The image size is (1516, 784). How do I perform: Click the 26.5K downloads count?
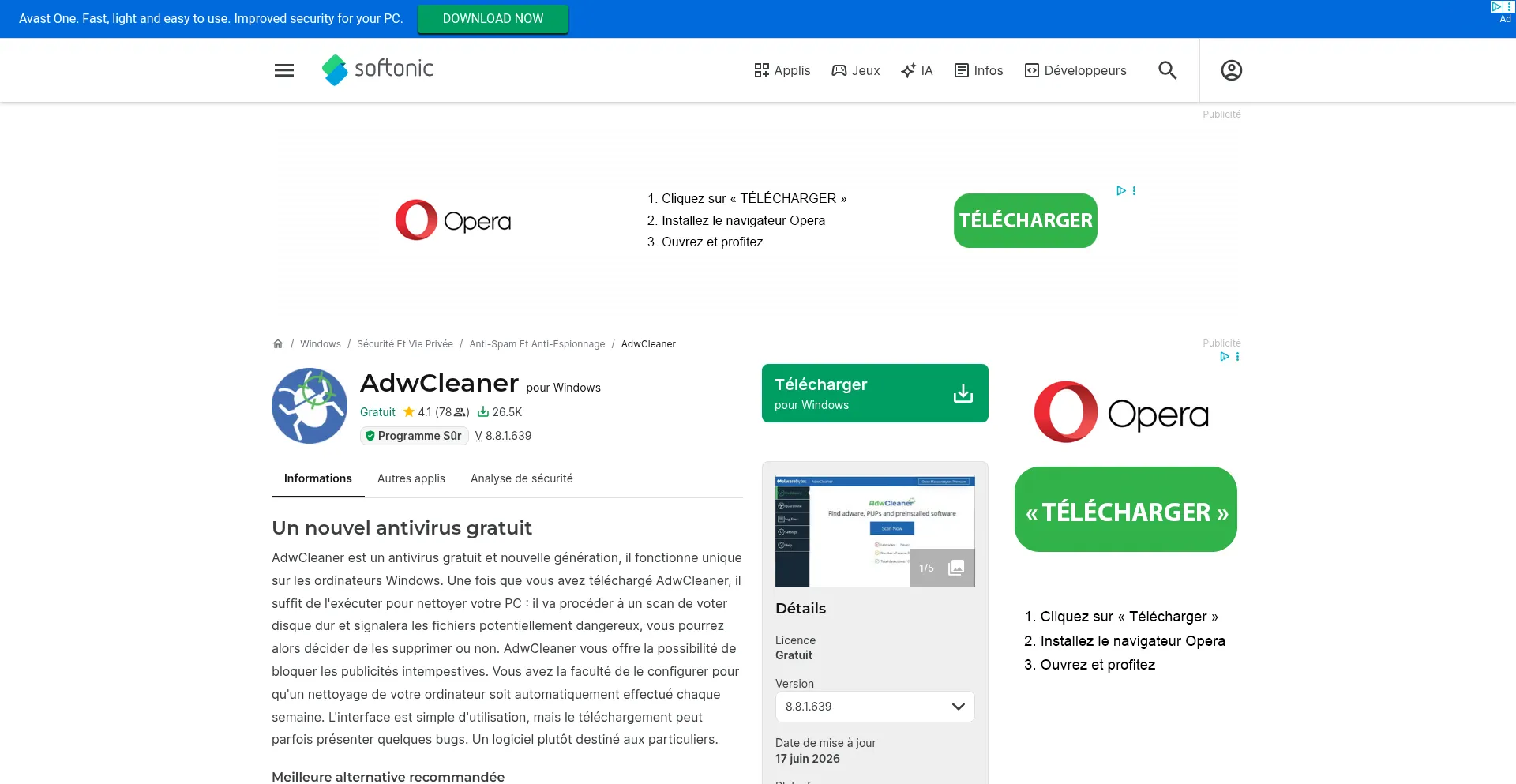click(x=500, y=412)
